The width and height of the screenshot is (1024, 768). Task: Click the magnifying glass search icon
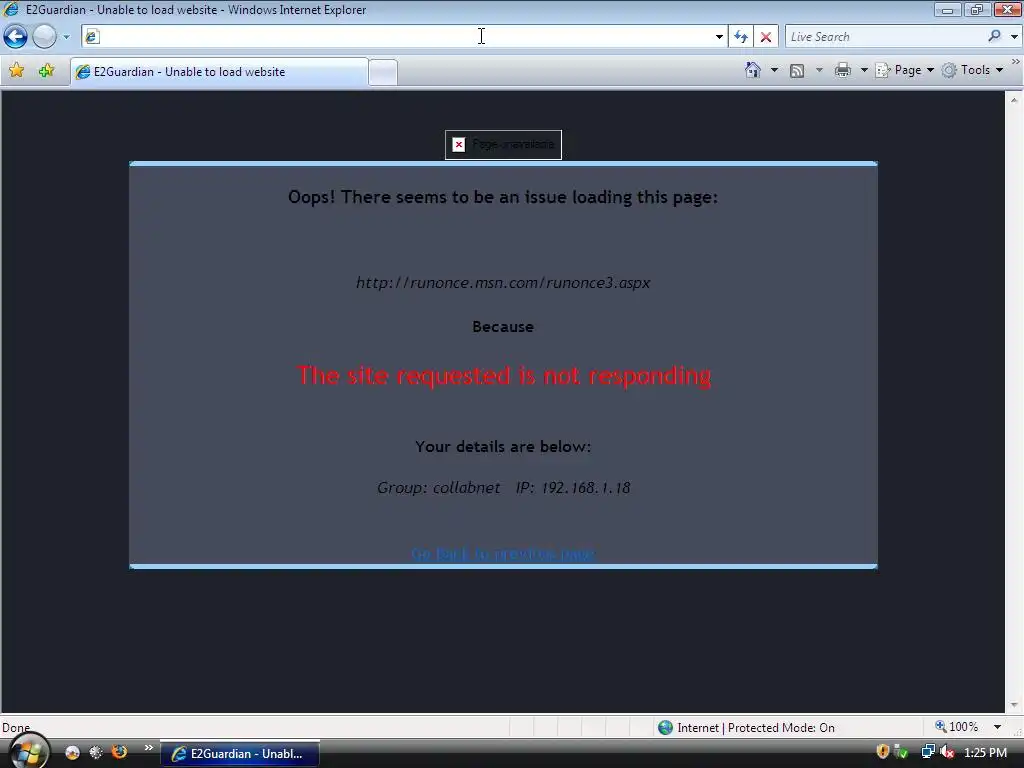coord(995,37)
